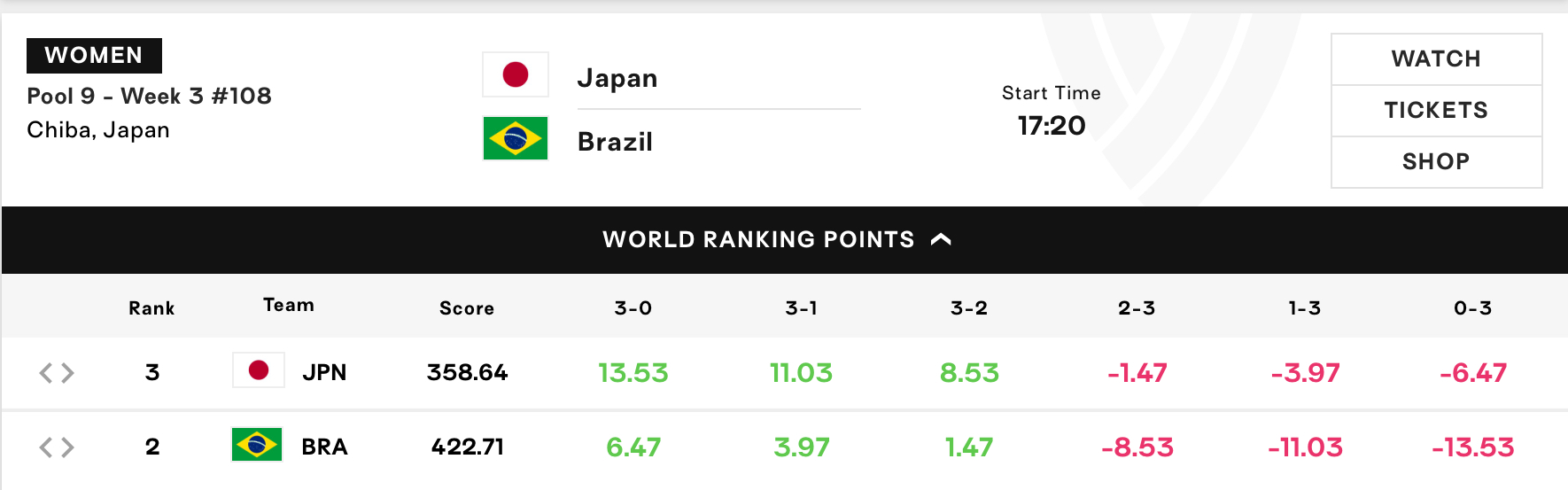Click the Japan flag icon in match header
The height and width of the screenshot is (490, 1568).
[516, 74]
